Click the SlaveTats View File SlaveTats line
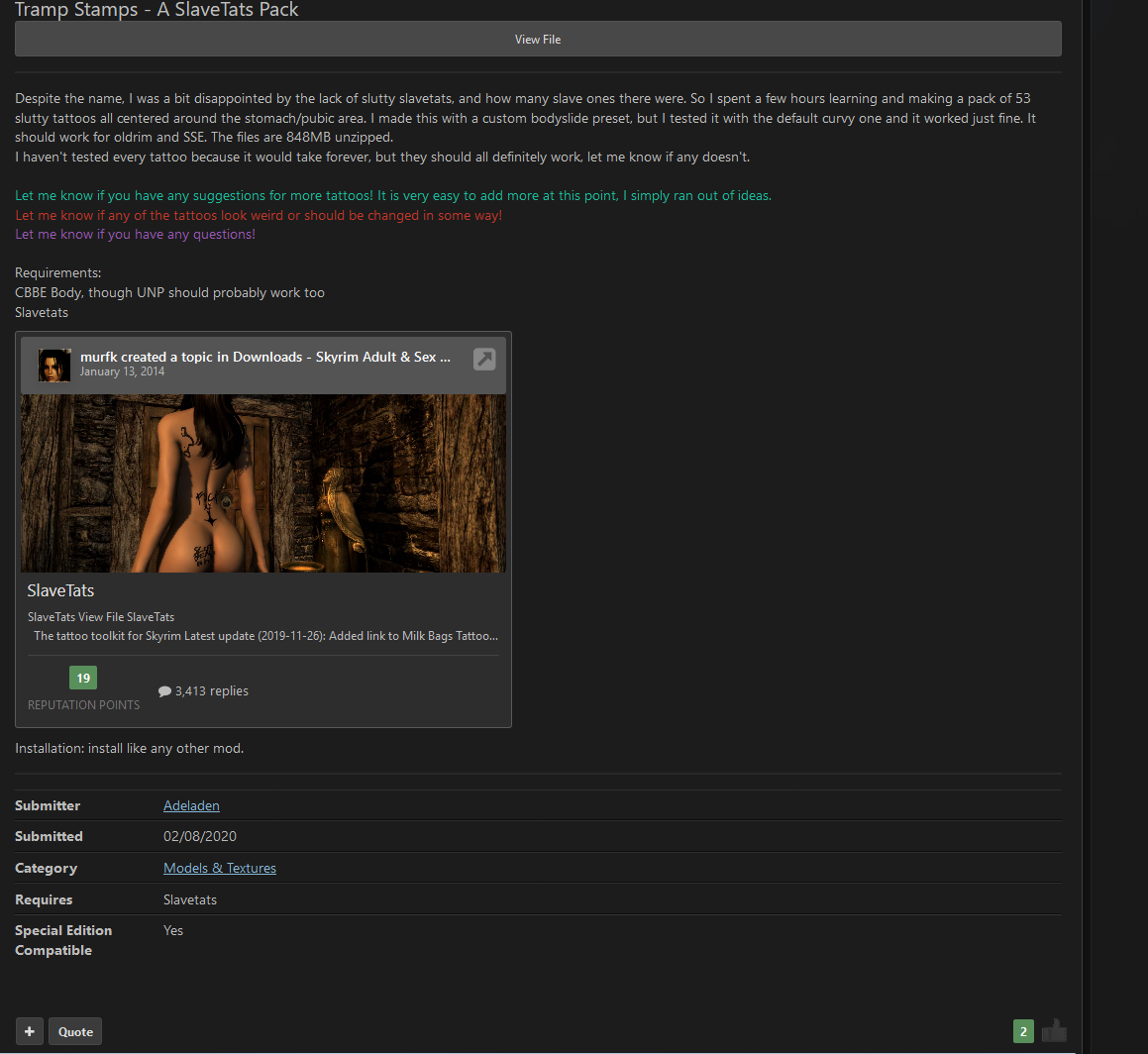Image resolution: width=1148 pixels, height=1054 pixels. point(101,617)
